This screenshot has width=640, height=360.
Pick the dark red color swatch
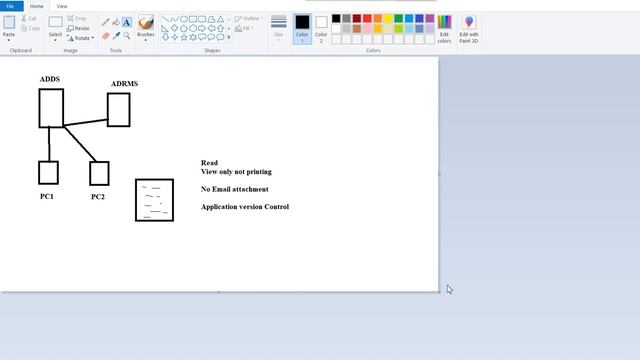click(x=357, y=18)
